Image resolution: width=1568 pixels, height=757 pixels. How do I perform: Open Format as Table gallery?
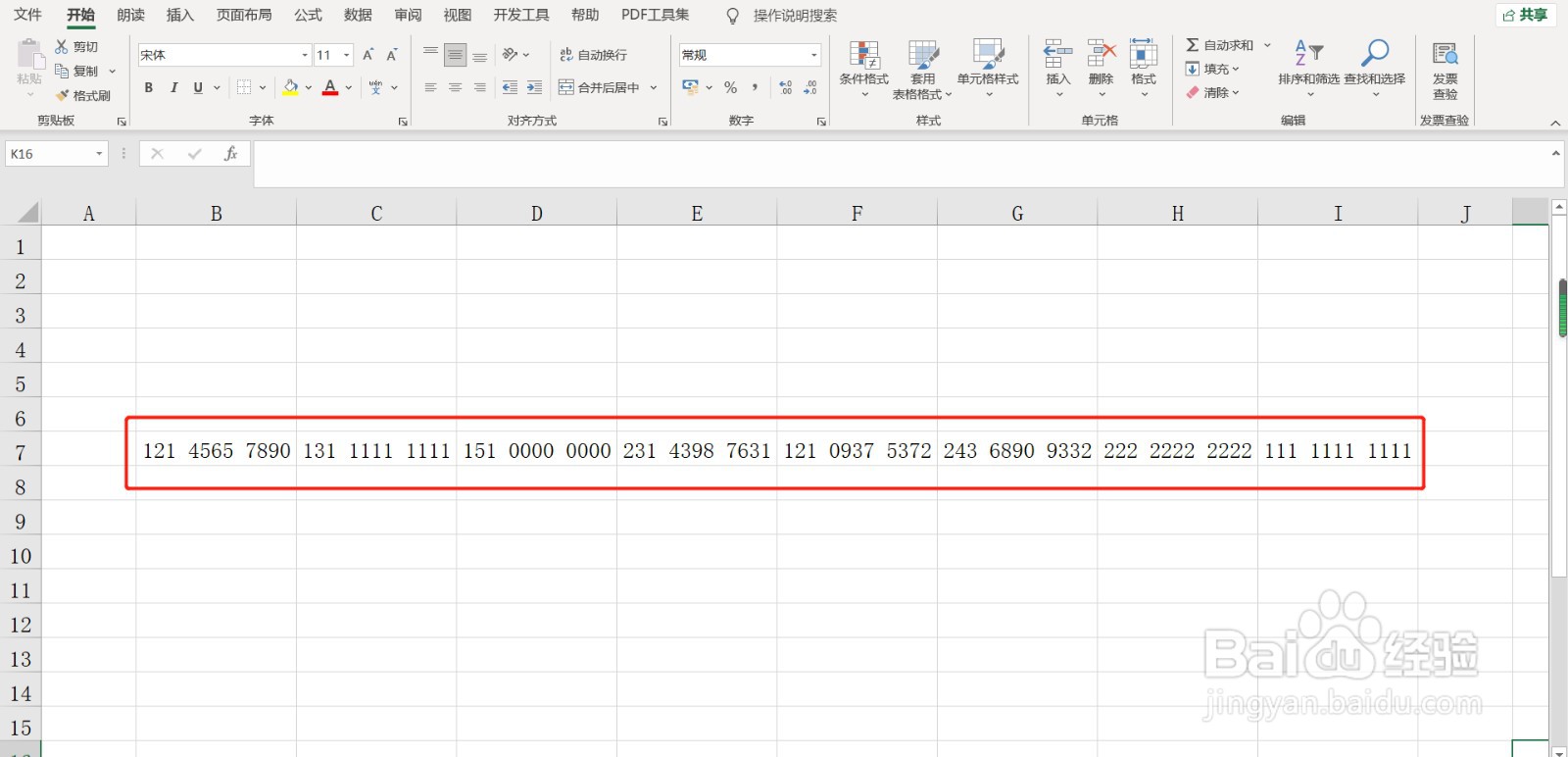click(922, 69)
